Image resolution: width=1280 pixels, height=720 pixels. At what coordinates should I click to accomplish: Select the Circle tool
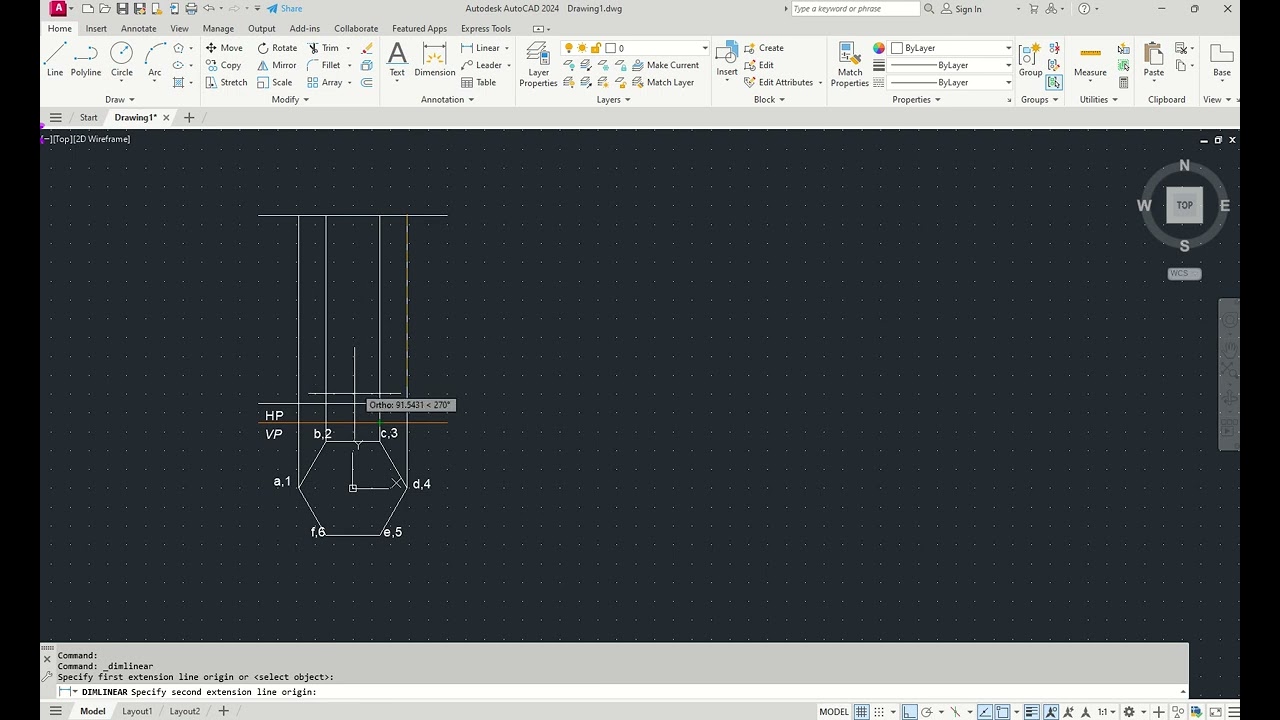[122, 59]
